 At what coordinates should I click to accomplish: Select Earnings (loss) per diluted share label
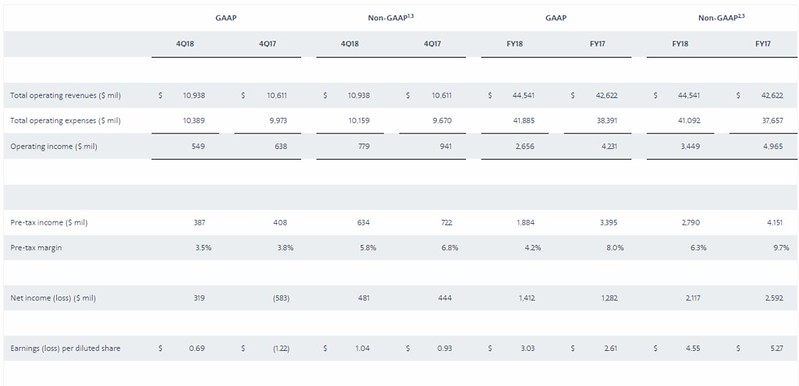tap(66, 348)
